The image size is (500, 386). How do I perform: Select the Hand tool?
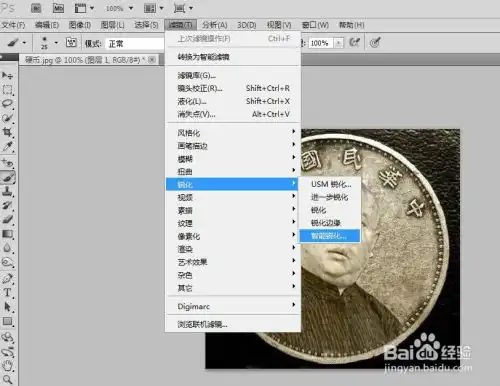(7, 365)
